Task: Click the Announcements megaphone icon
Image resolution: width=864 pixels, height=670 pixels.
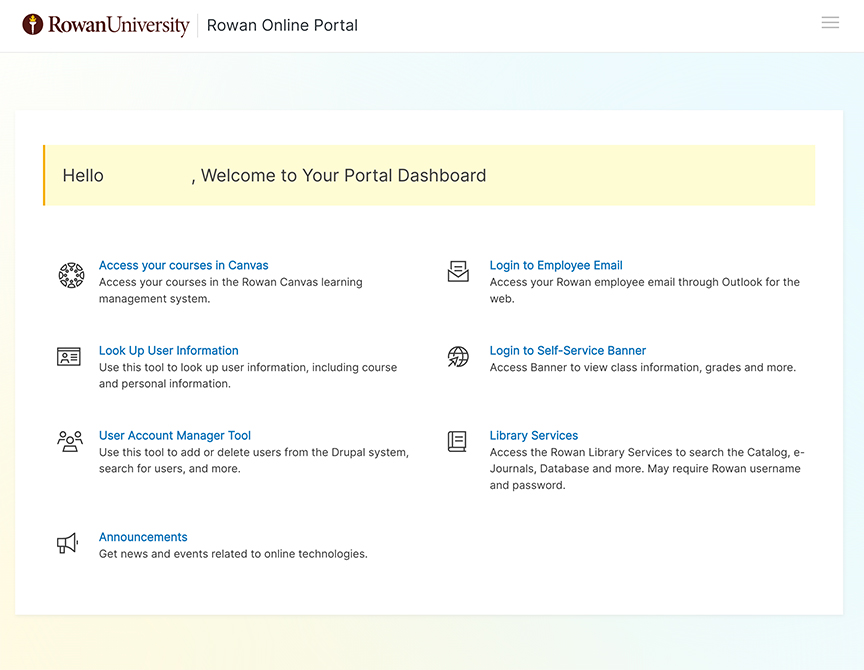Action: click(67, 543)
